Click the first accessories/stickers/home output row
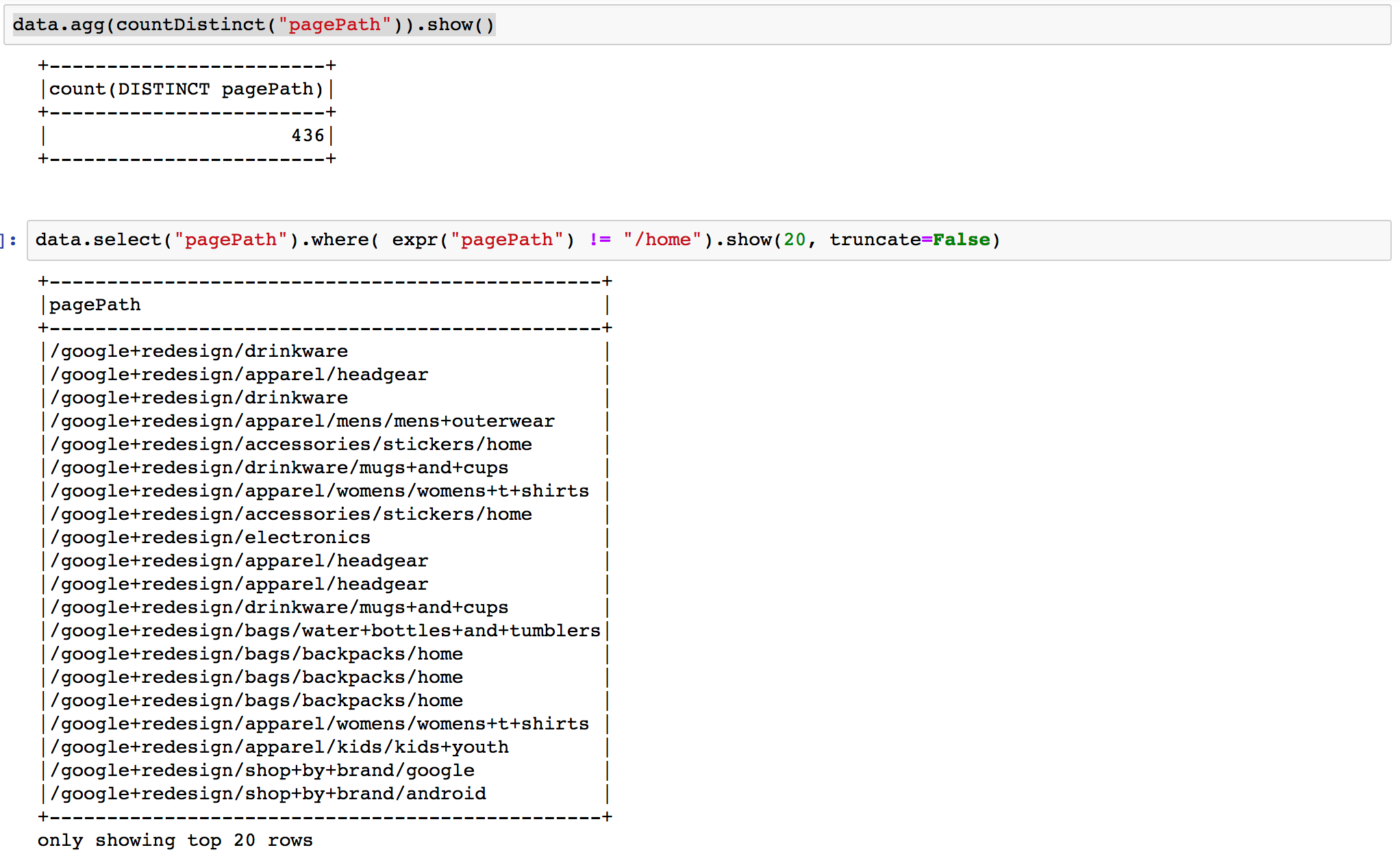1400x863 pixels. pos(290,445)
